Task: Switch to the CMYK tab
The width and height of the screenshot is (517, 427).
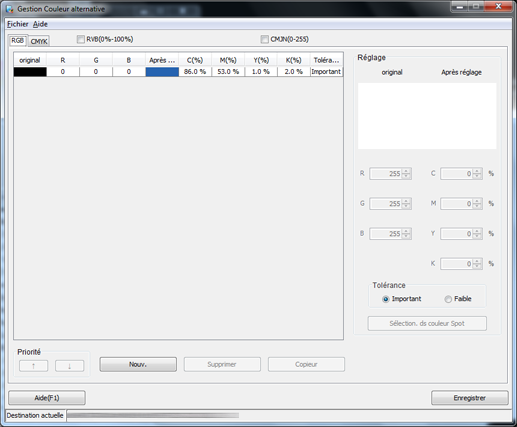Action: pos(39,41)
